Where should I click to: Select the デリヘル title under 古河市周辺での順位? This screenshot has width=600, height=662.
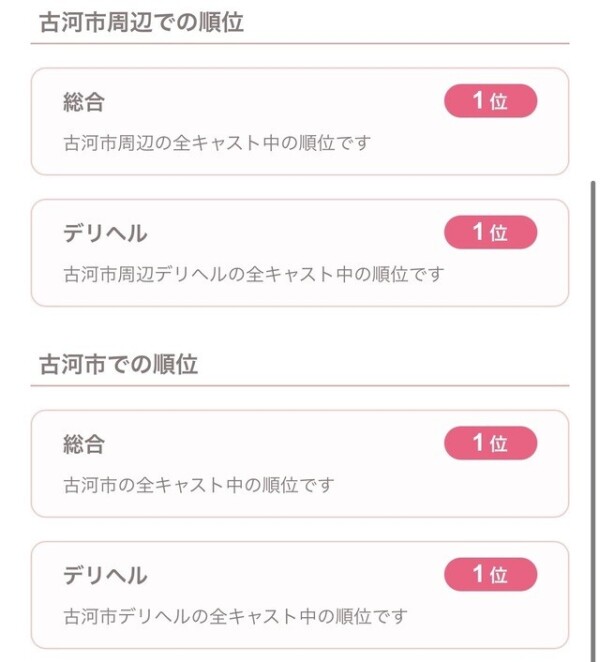105,233
